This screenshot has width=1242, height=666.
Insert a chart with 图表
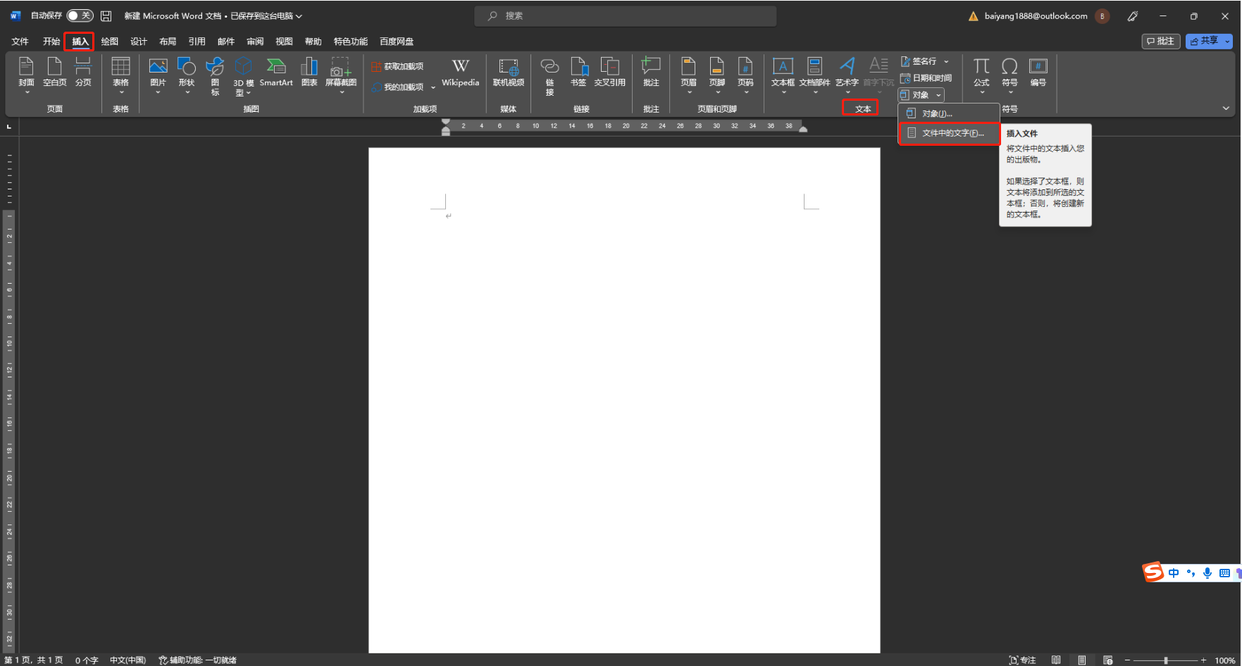point(309,71)
